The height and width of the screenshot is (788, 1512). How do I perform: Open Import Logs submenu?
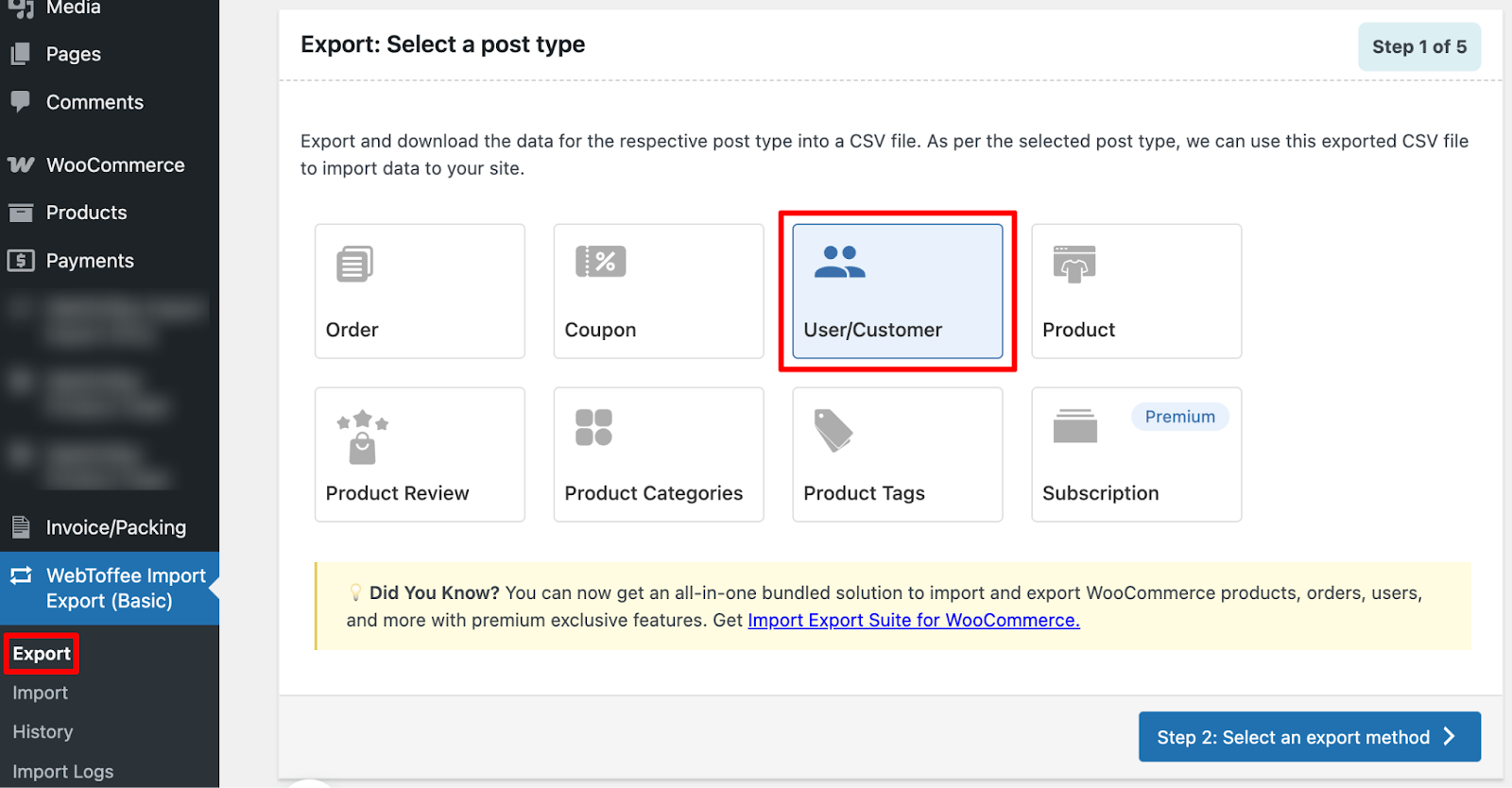(62, 771)
